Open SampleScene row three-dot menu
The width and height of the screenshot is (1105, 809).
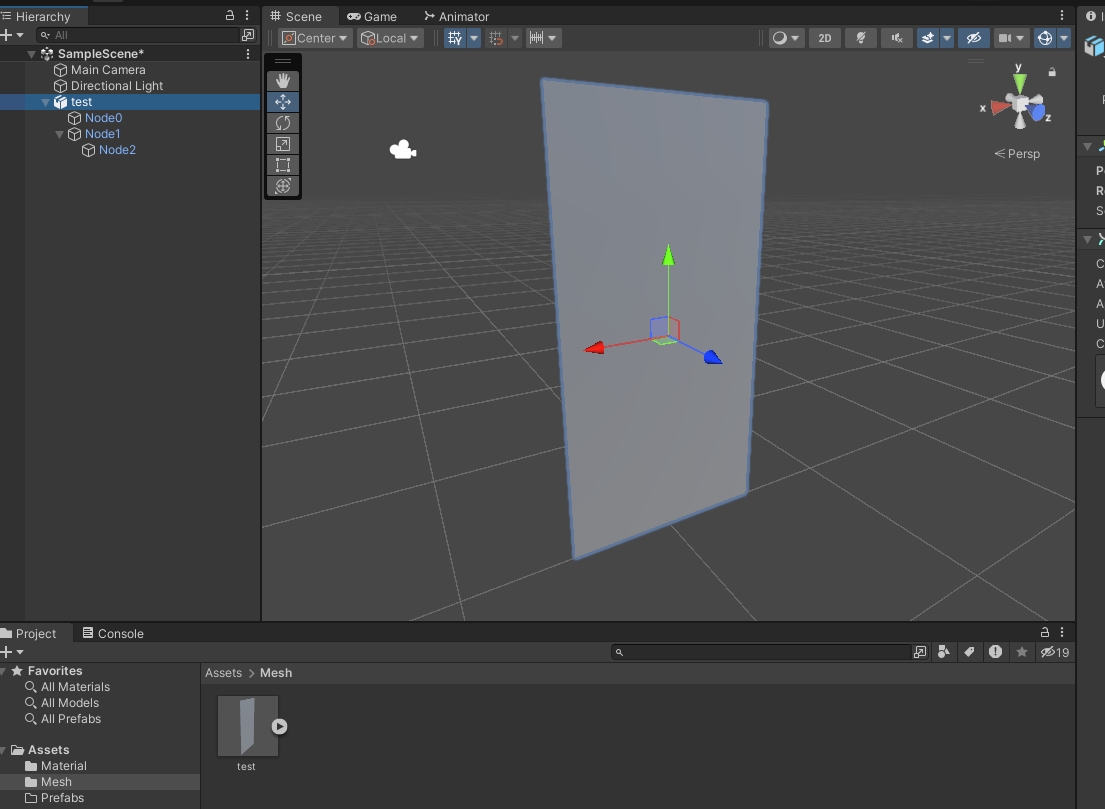coord(247,54)
